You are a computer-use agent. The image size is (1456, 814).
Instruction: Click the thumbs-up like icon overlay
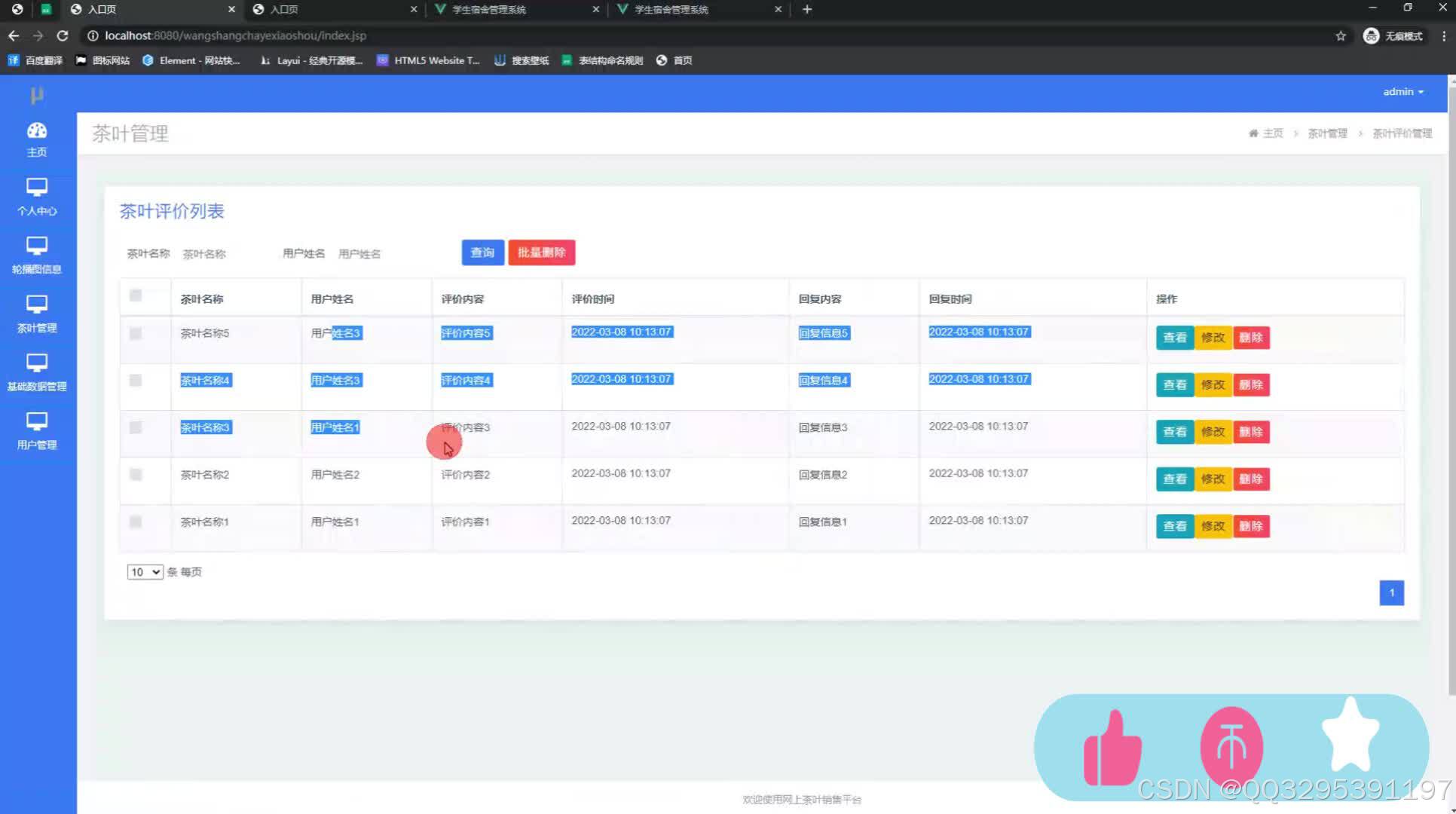1112,748
